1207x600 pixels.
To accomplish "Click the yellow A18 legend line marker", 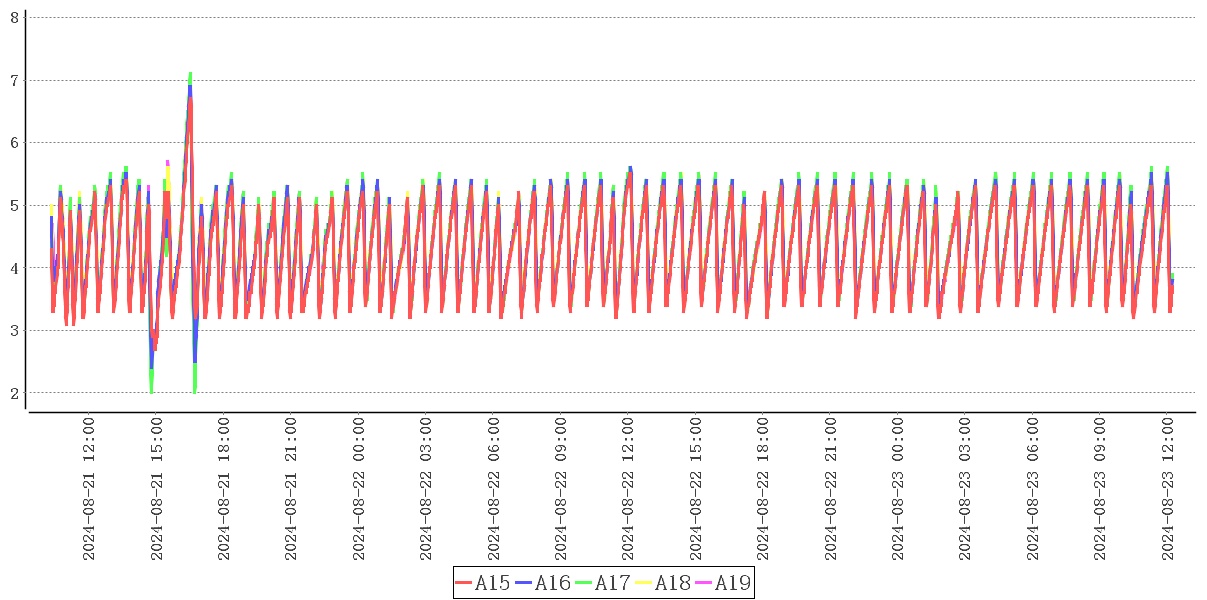I will pyautogui.click(x=644, y=583).
